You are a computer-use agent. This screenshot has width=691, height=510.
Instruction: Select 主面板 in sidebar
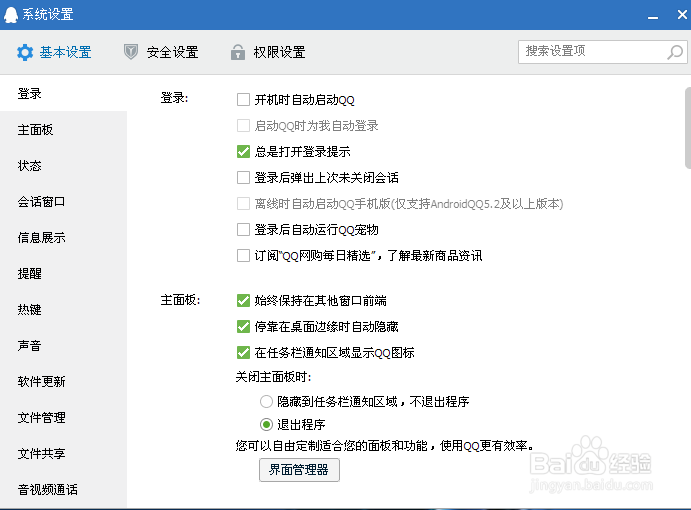63,130
